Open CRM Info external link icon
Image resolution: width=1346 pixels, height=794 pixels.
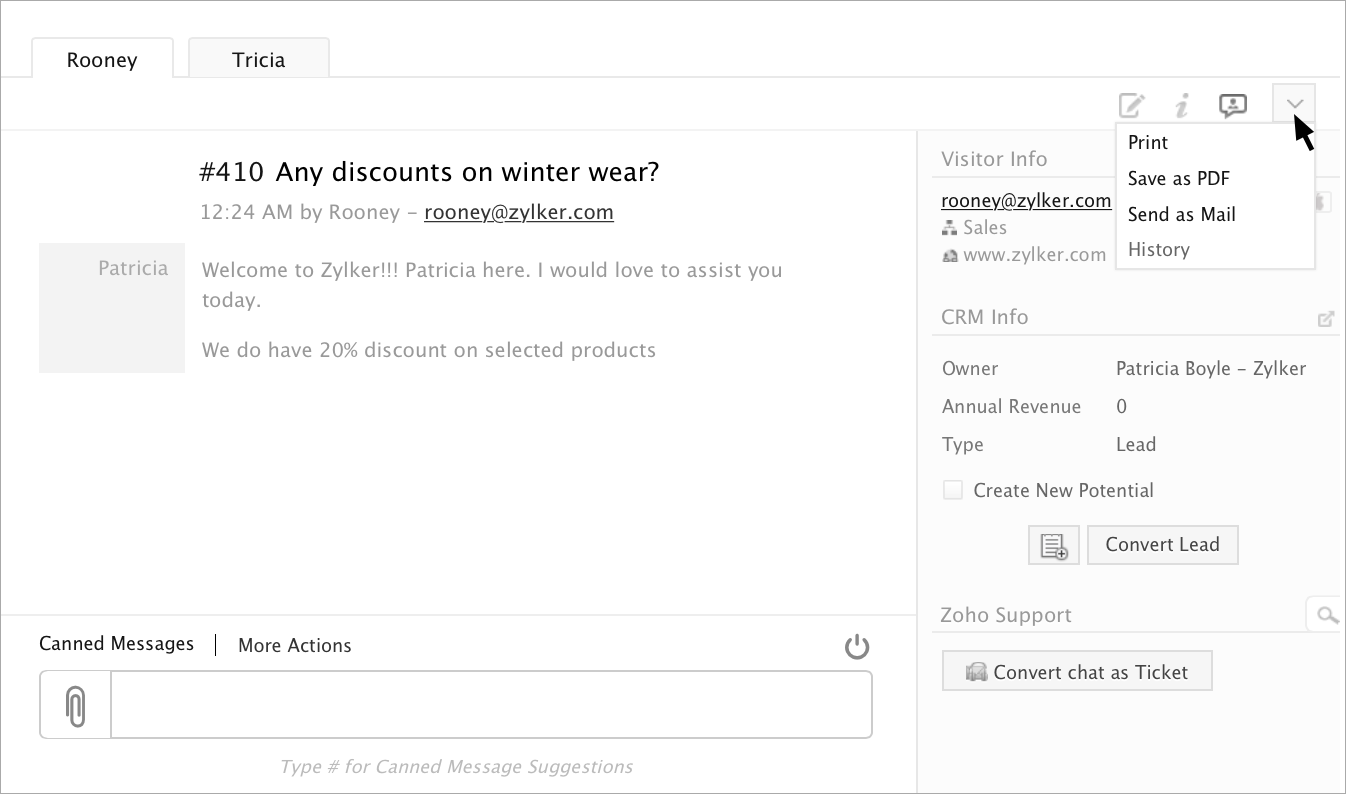(x=1326, y=319)
